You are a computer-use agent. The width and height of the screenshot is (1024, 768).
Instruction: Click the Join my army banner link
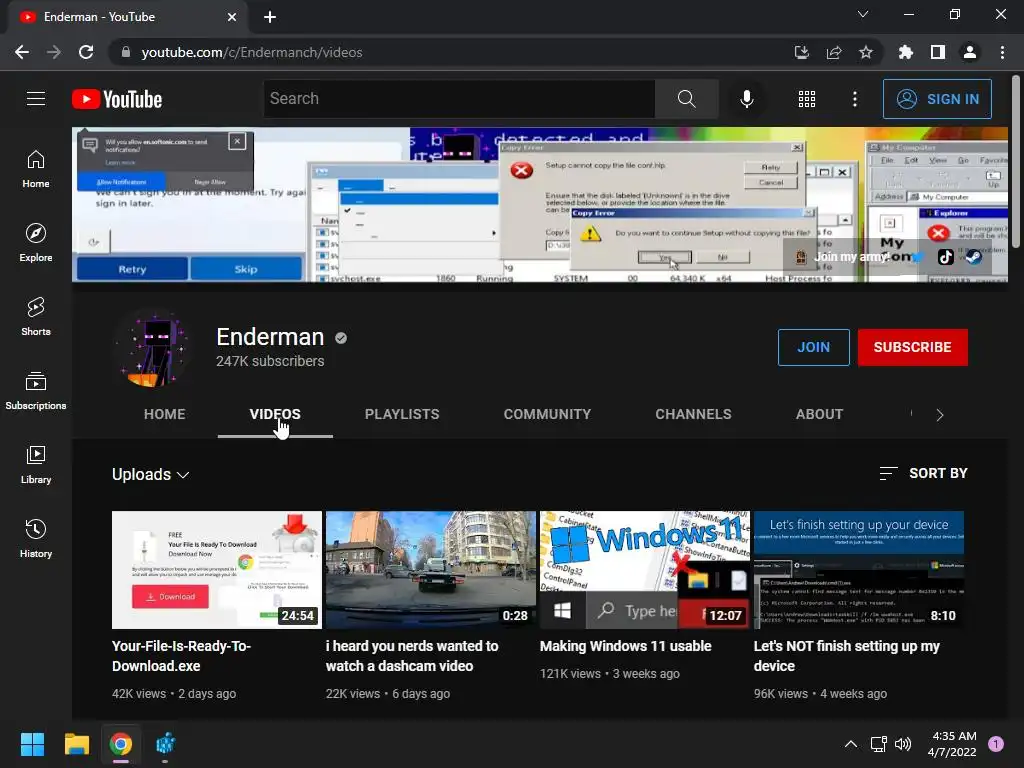[x=851, y=257]
